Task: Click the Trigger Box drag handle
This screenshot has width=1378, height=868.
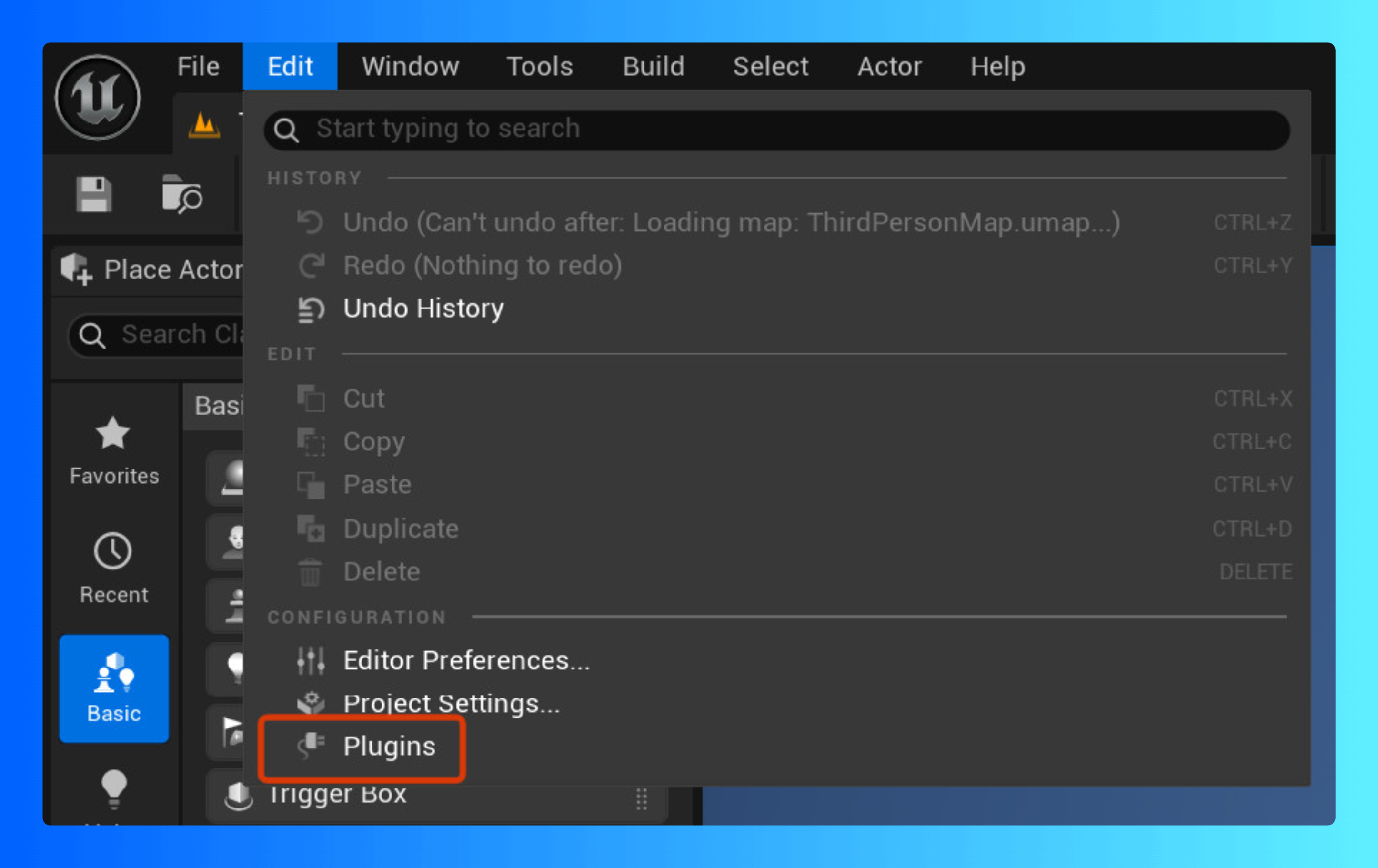Action: tap(642, 799)
